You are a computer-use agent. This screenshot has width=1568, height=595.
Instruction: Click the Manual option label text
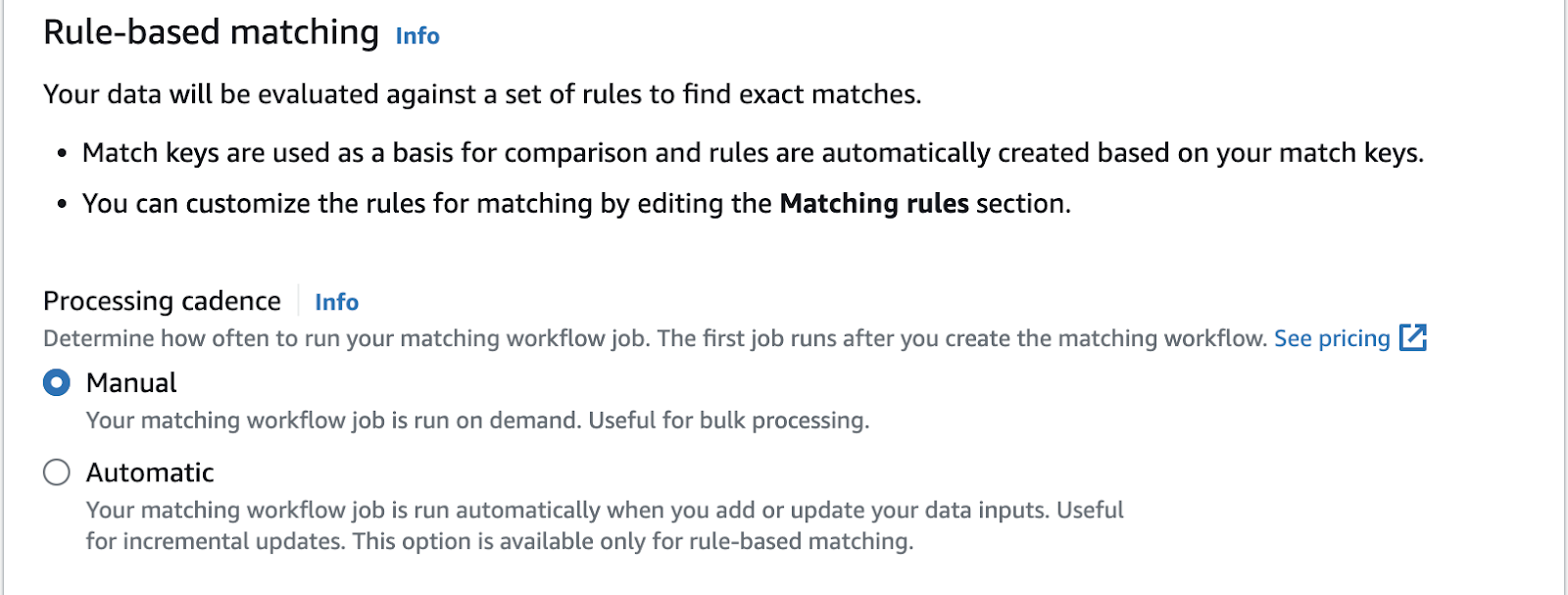coord(131,382)
